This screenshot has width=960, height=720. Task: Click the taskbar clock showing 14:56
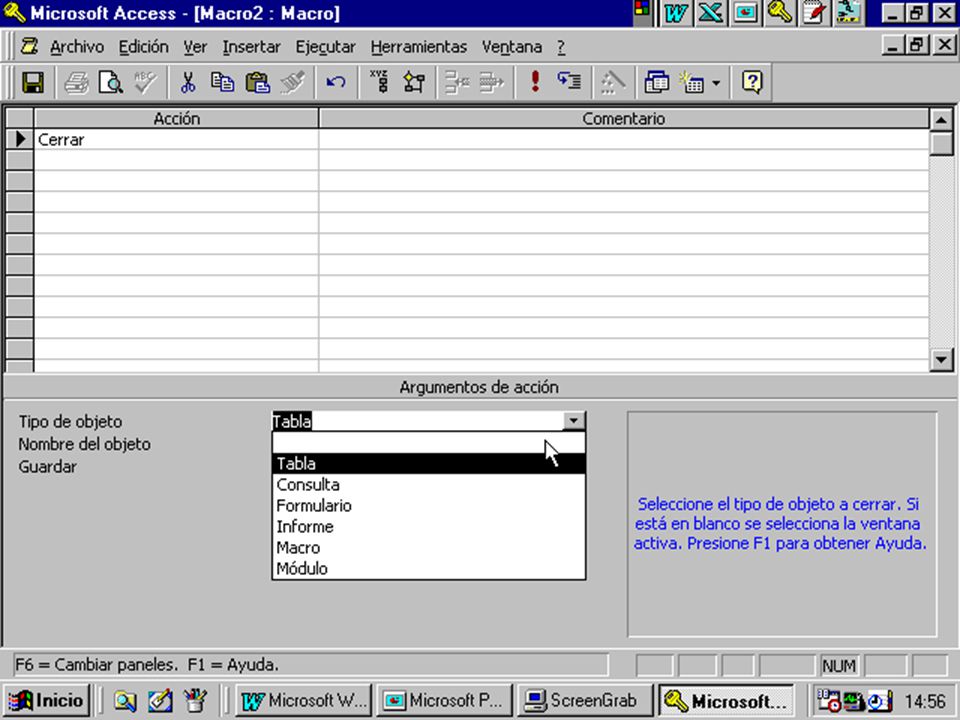925,701
